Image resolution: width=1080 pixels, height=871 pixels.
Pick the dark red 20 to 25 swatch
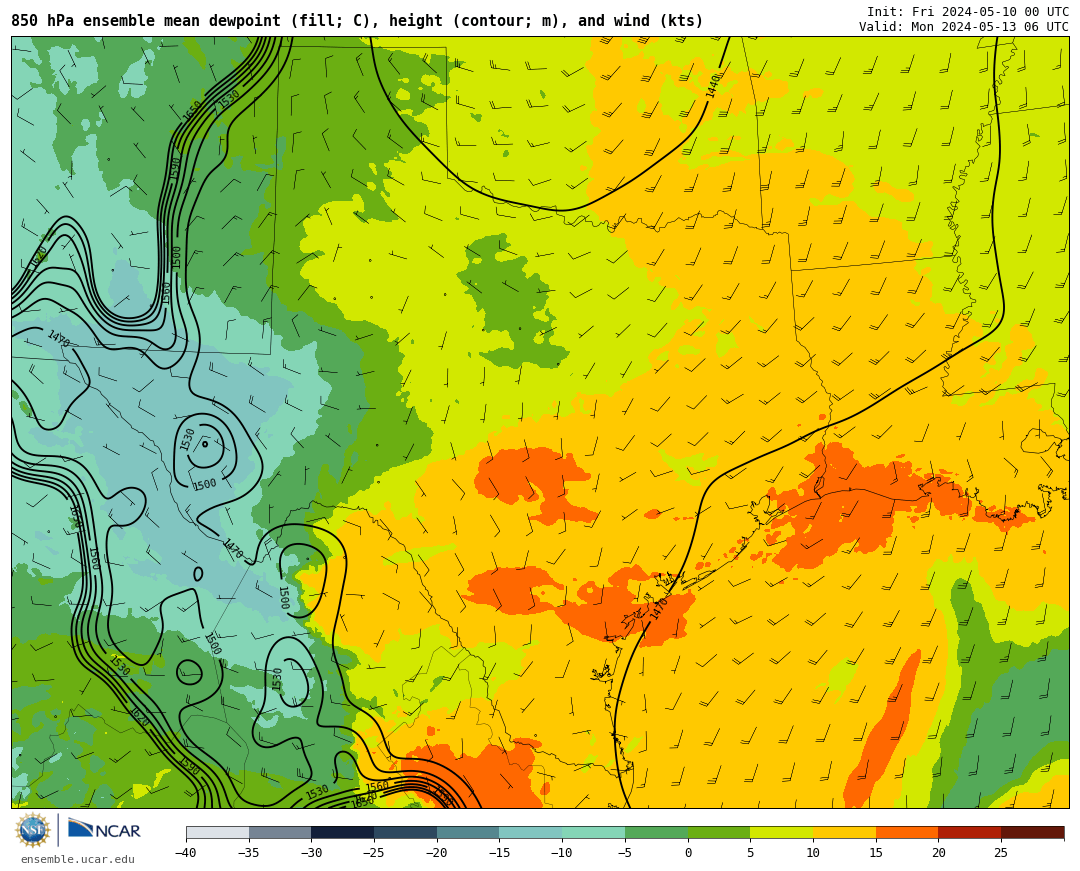pos(970,832)
